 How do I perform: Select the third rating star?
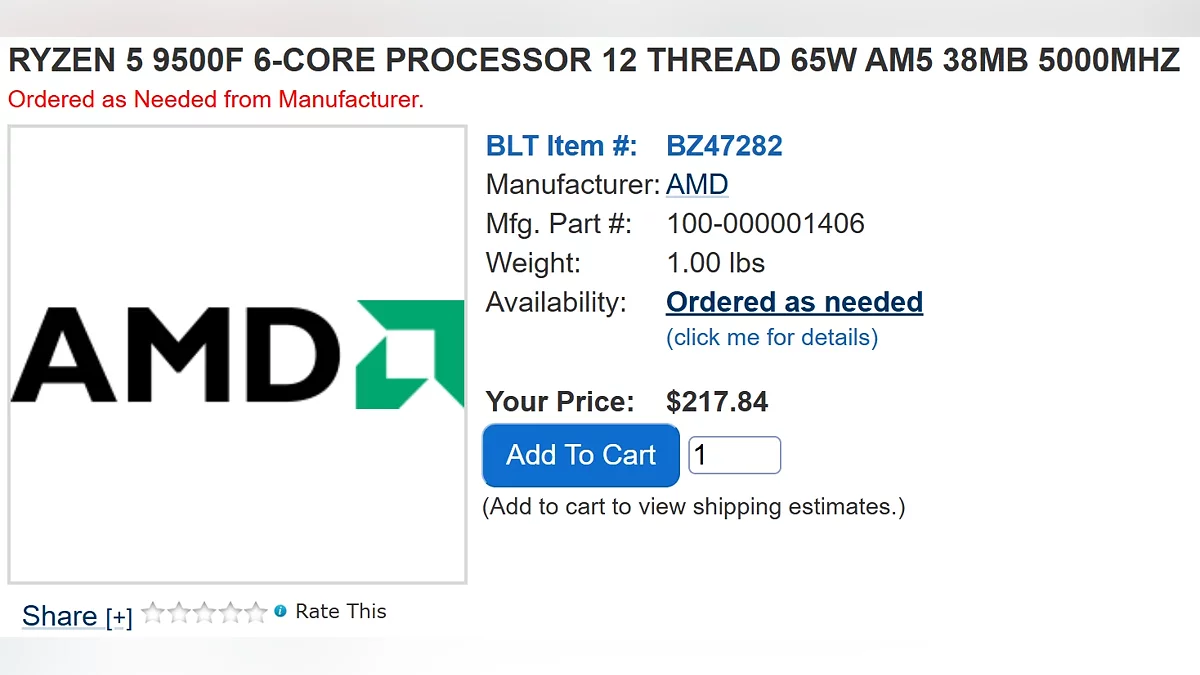click(205, 612)
